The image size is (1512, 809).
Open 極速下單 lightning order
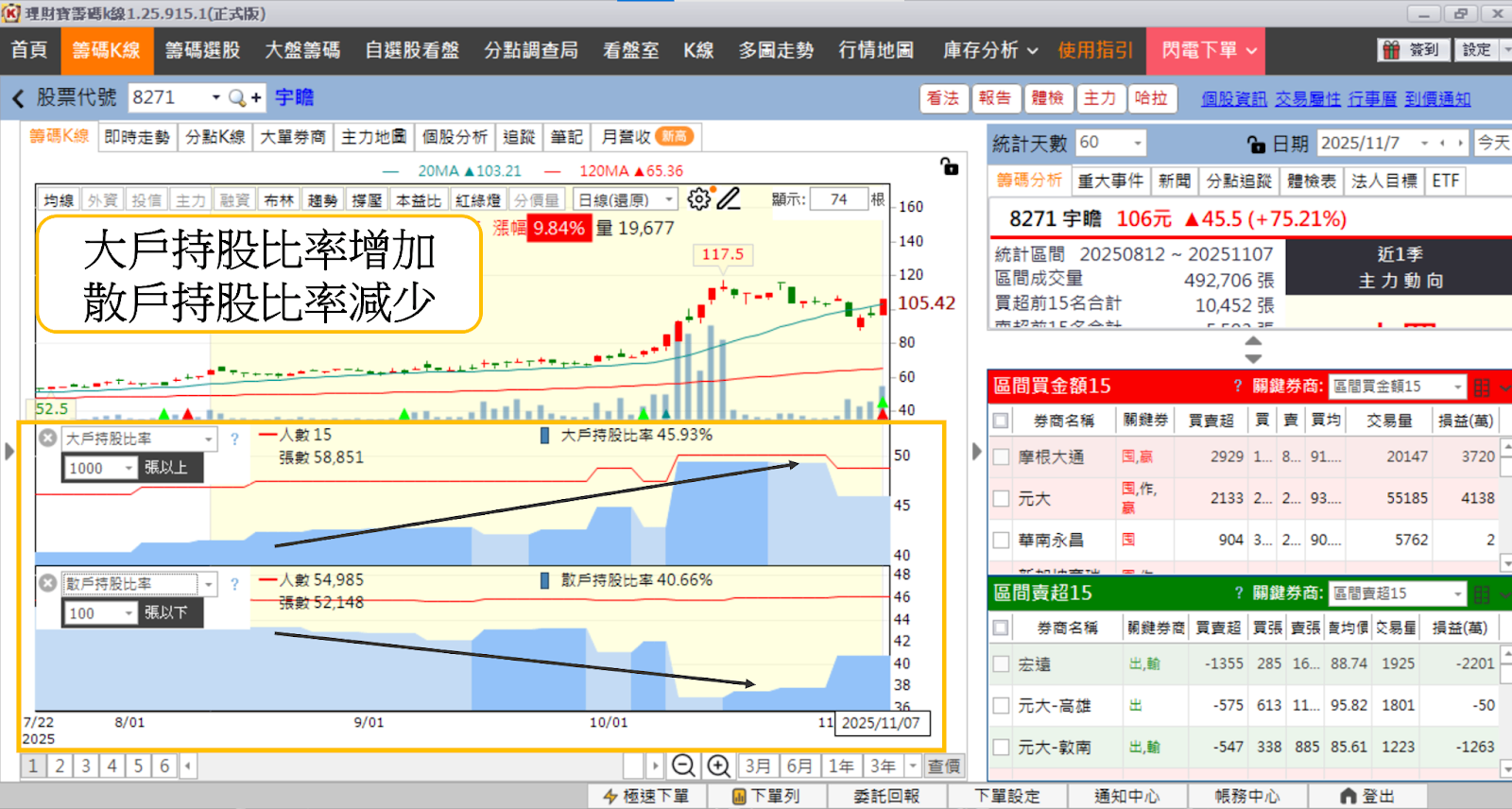pos(645,796)
